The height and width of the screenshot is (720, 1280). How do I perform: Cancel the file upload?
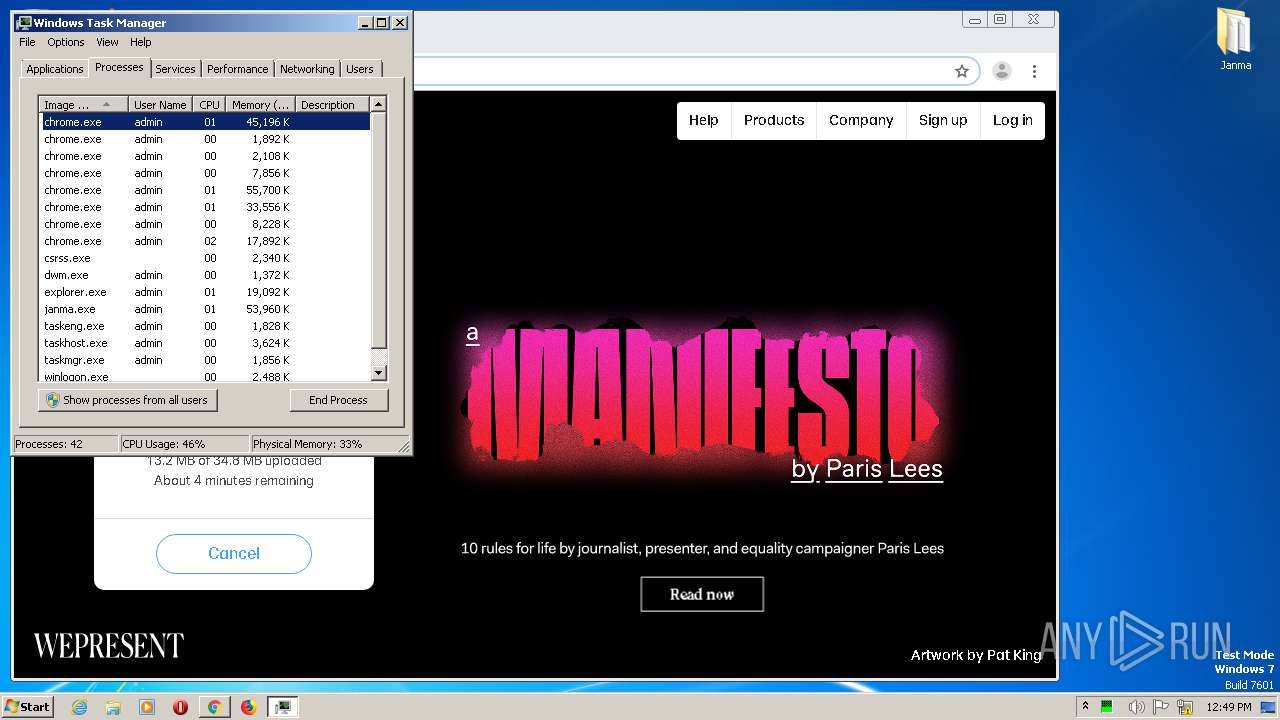pos(234,553)
